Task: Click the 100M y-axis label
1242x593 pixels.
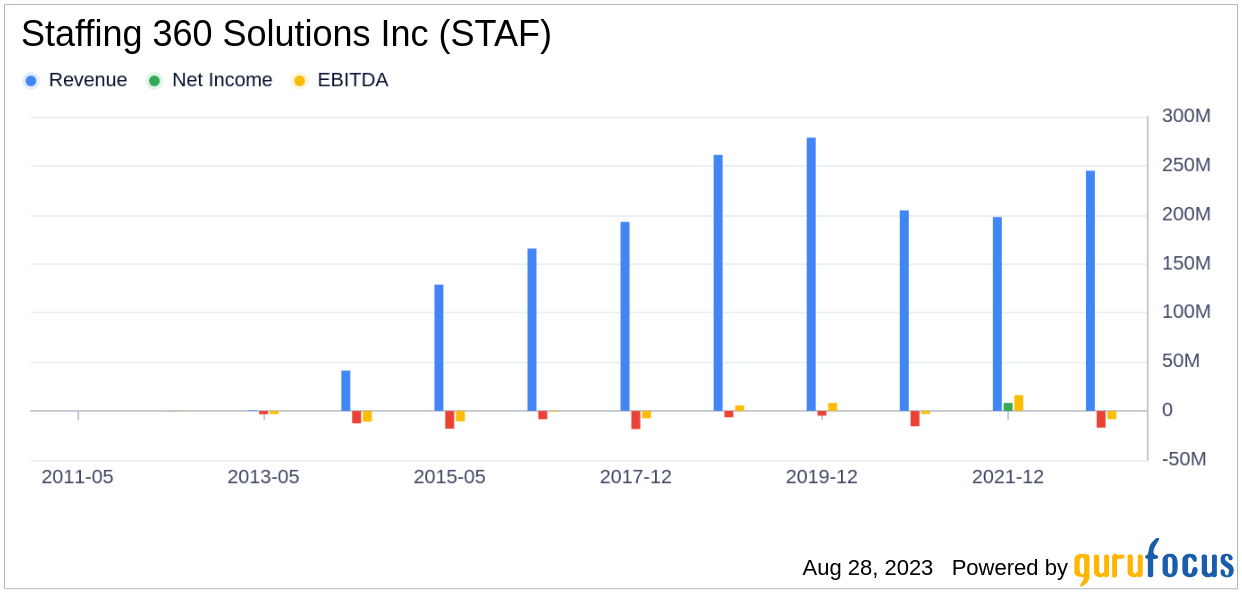Action: (1186, 313)
